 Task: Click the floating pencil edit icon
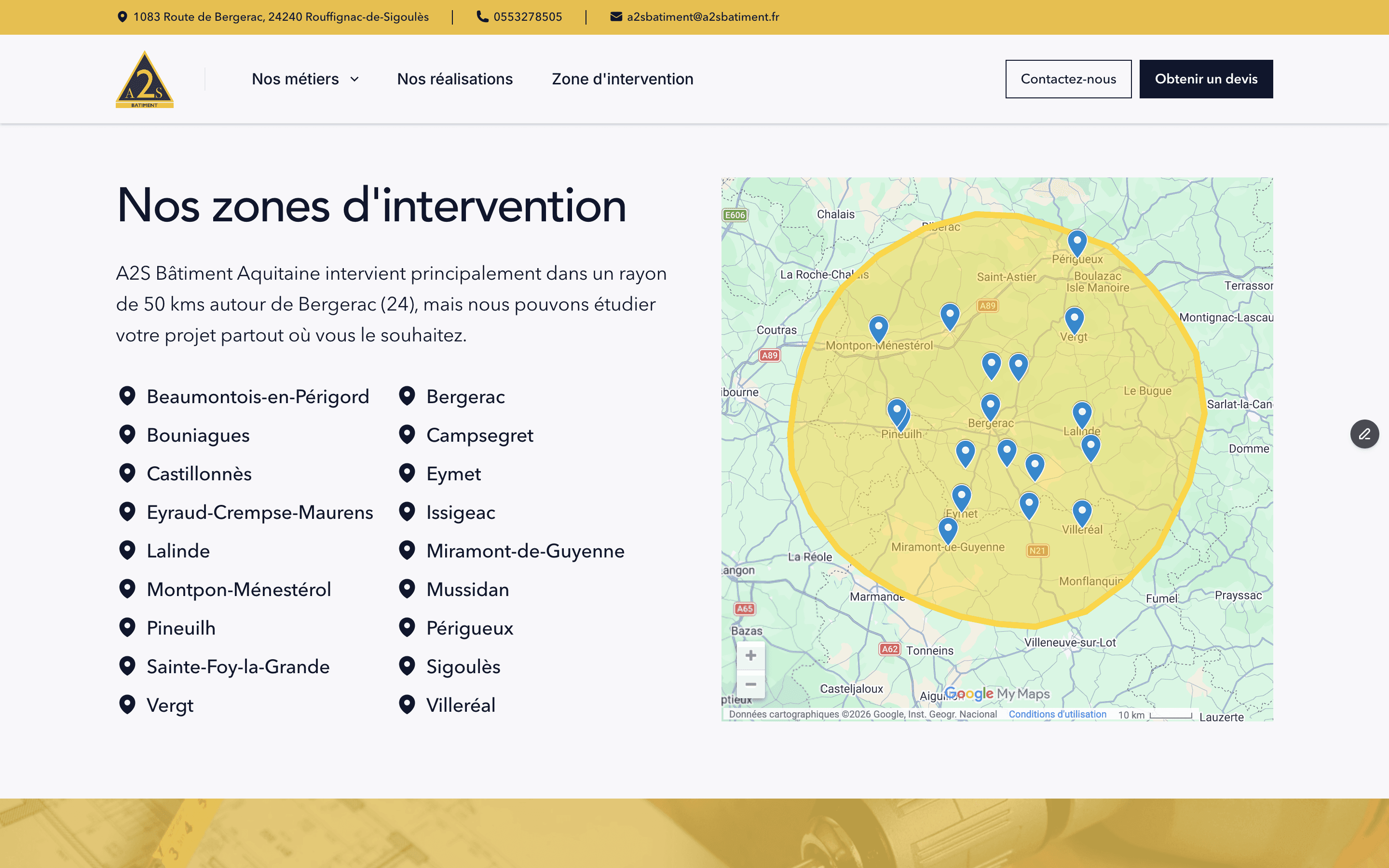tap(1364, 434)
